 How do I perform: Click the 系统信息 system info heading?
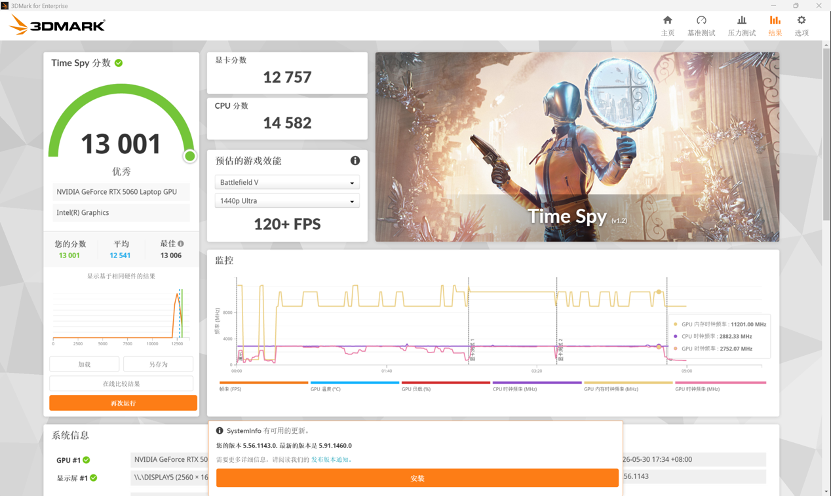[x=70, y=436]
